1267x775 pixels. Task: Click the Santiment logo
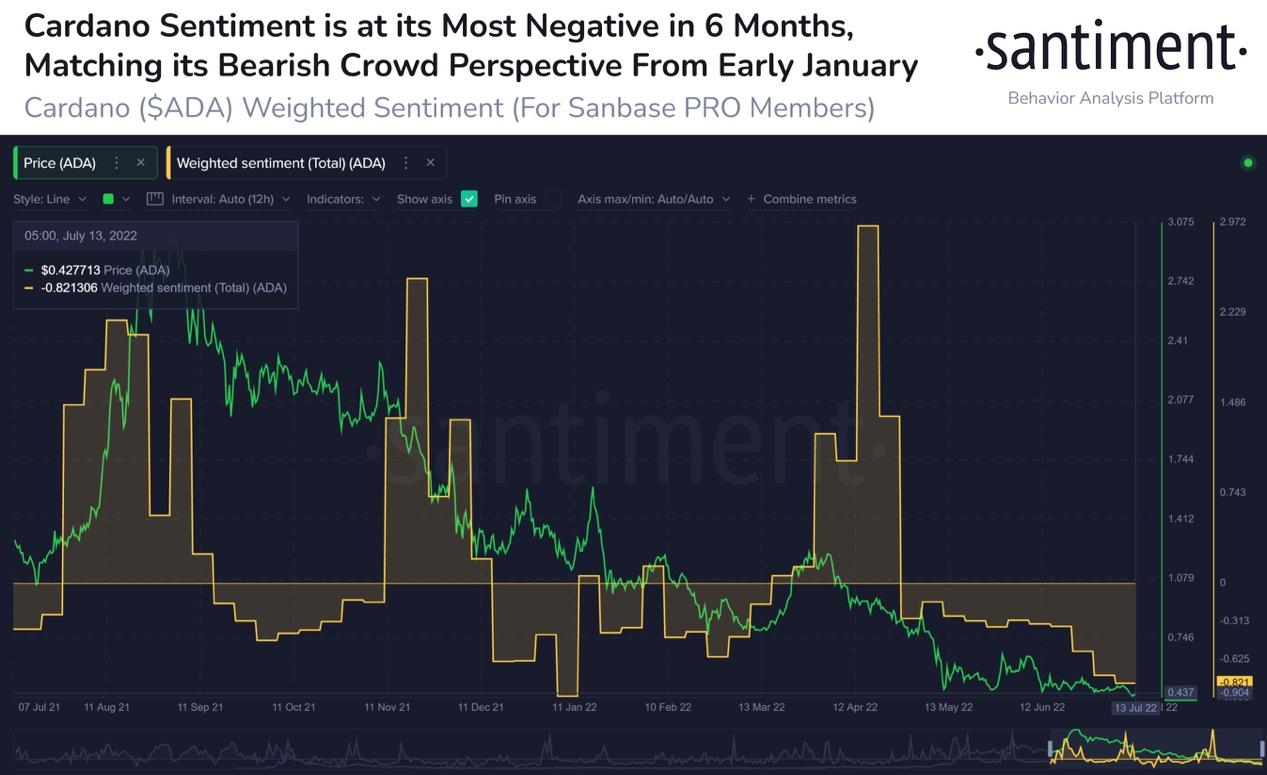pyautogui.click(x=1111, y=49)
